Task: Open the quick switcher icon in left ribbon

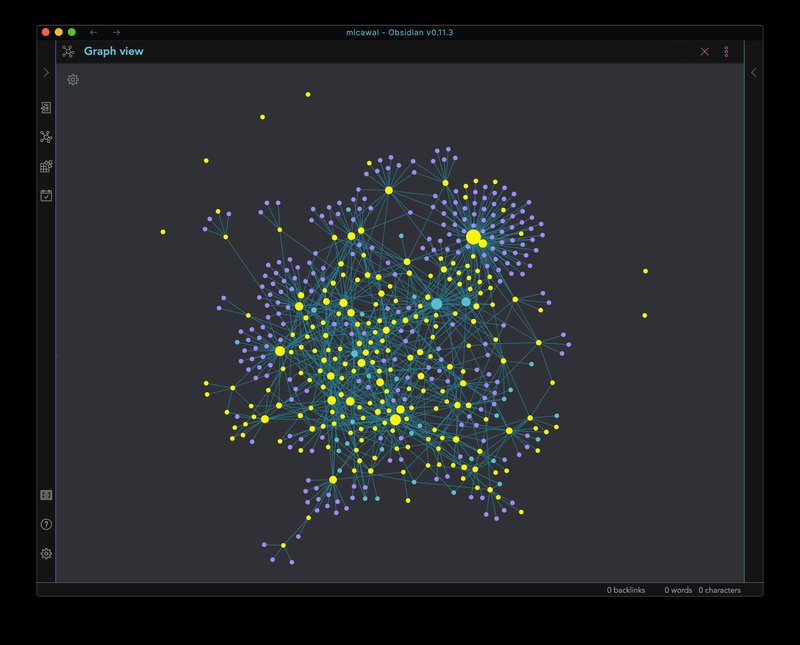Action: click(46, 107)
